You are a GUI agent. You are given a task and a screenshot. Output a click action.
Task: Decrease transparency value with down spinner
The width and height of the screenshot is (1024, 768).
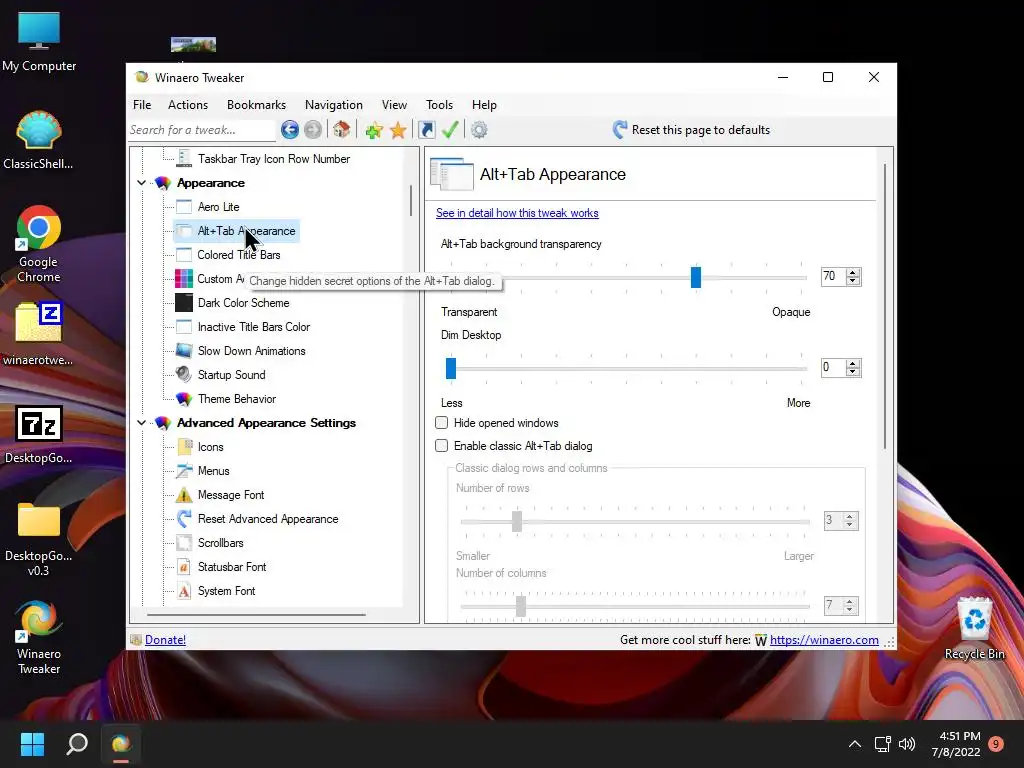point(853,281)
